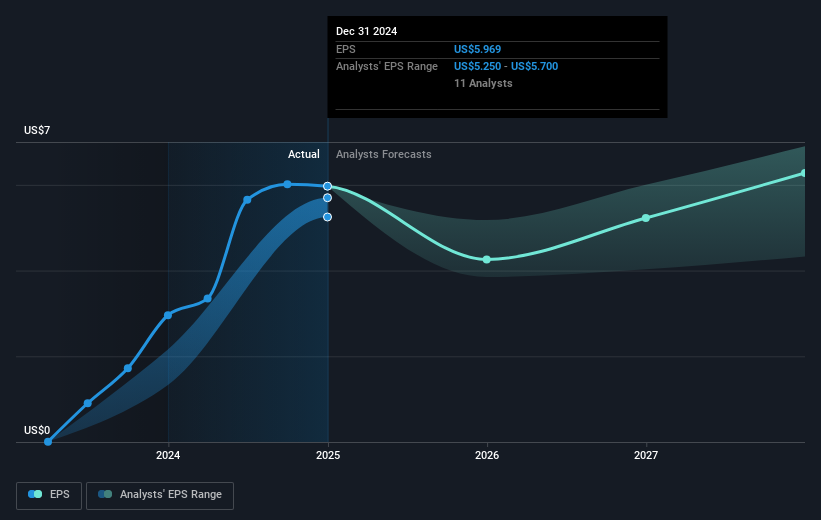The image size is (821, 520).
Task: Select the EPS data point at US$0 origin
Action: 48,441
